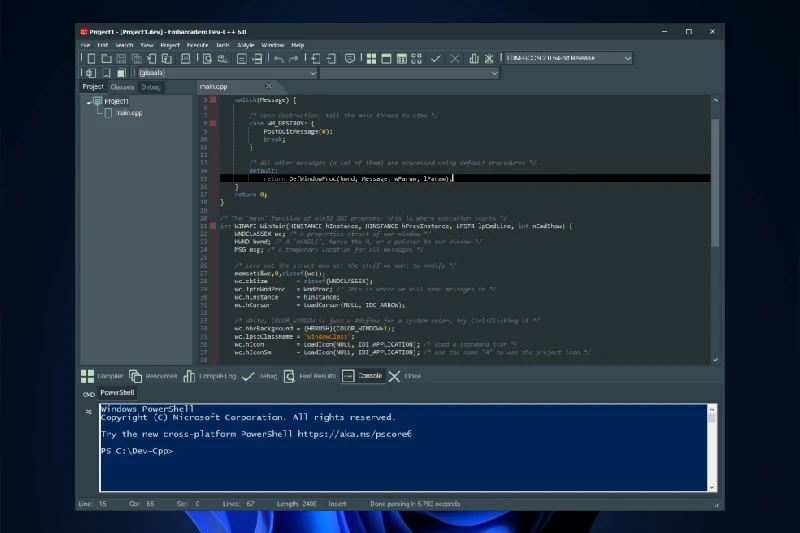Screen dimensions: 800x533
Task: Click the filled page icon after the bookmark icon
Action: 121,73
